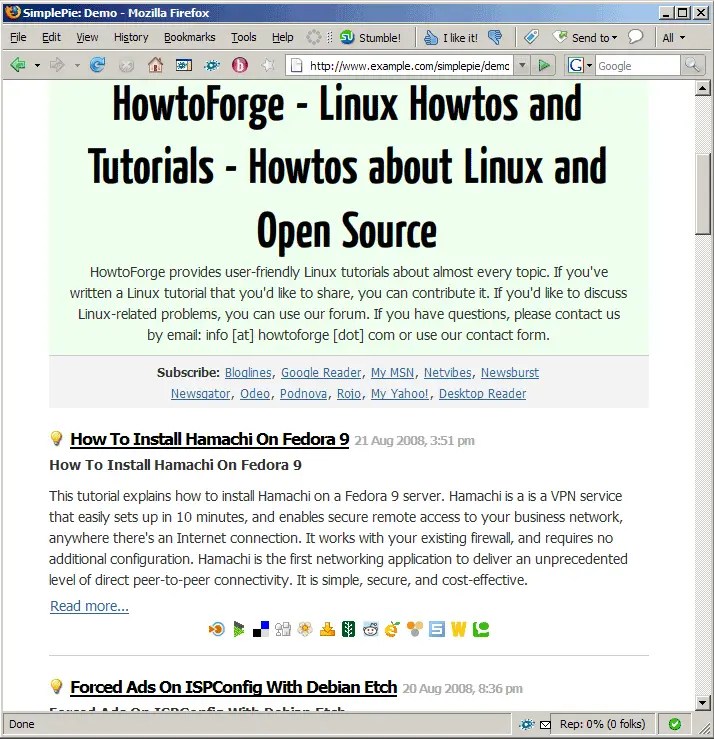
Task: Open the Tools menu
Action: pyautogui.click(x=243, y=37)
